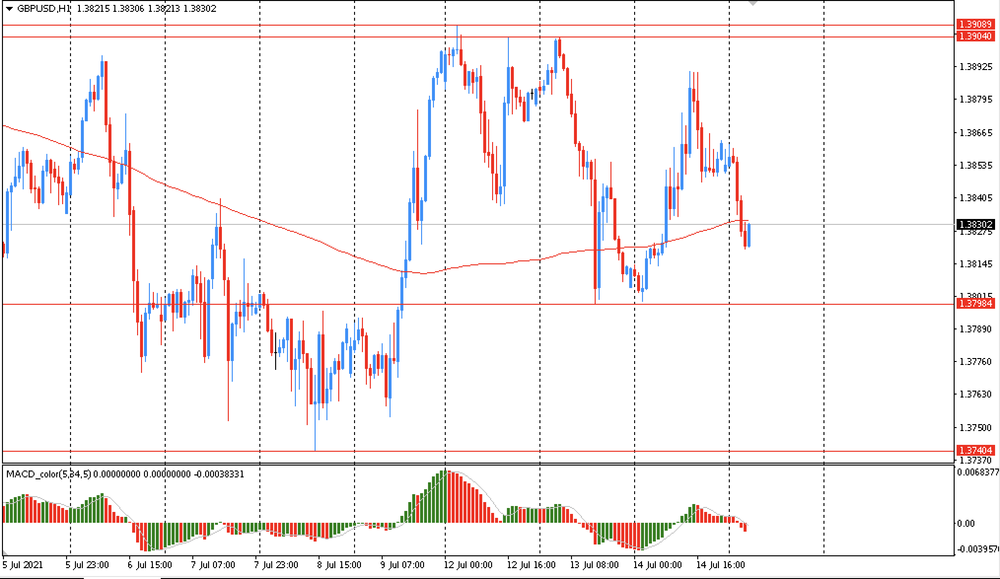Click the 1.38535 price axis label
The image size is (1000, 579).
click(x=976, y=165)
